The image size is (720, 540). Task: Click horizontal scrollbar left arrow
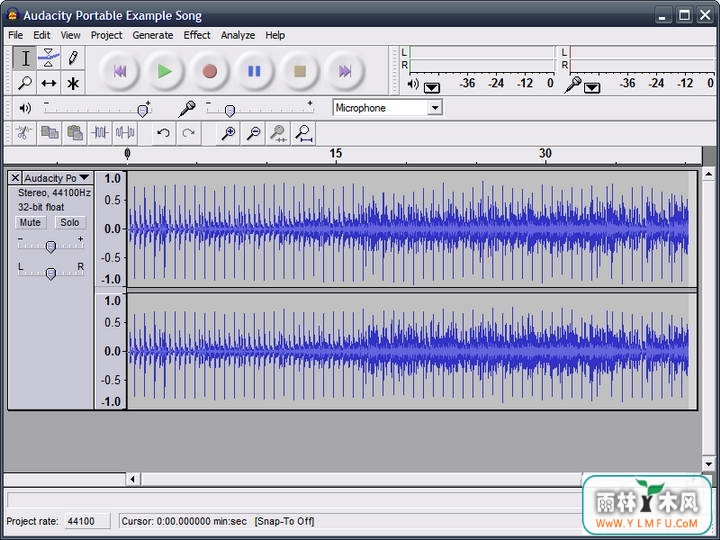[133, 479]
